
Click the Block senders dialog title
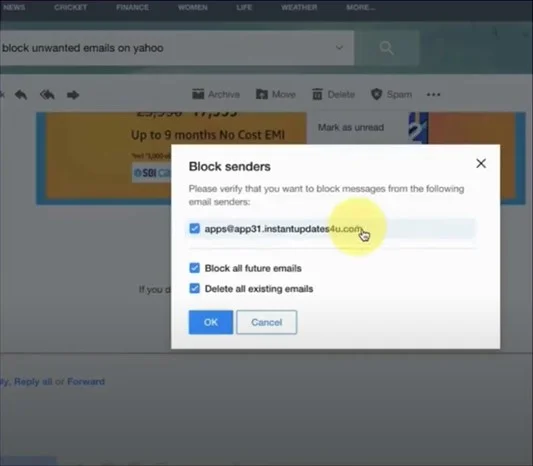[x=230, y=167]
